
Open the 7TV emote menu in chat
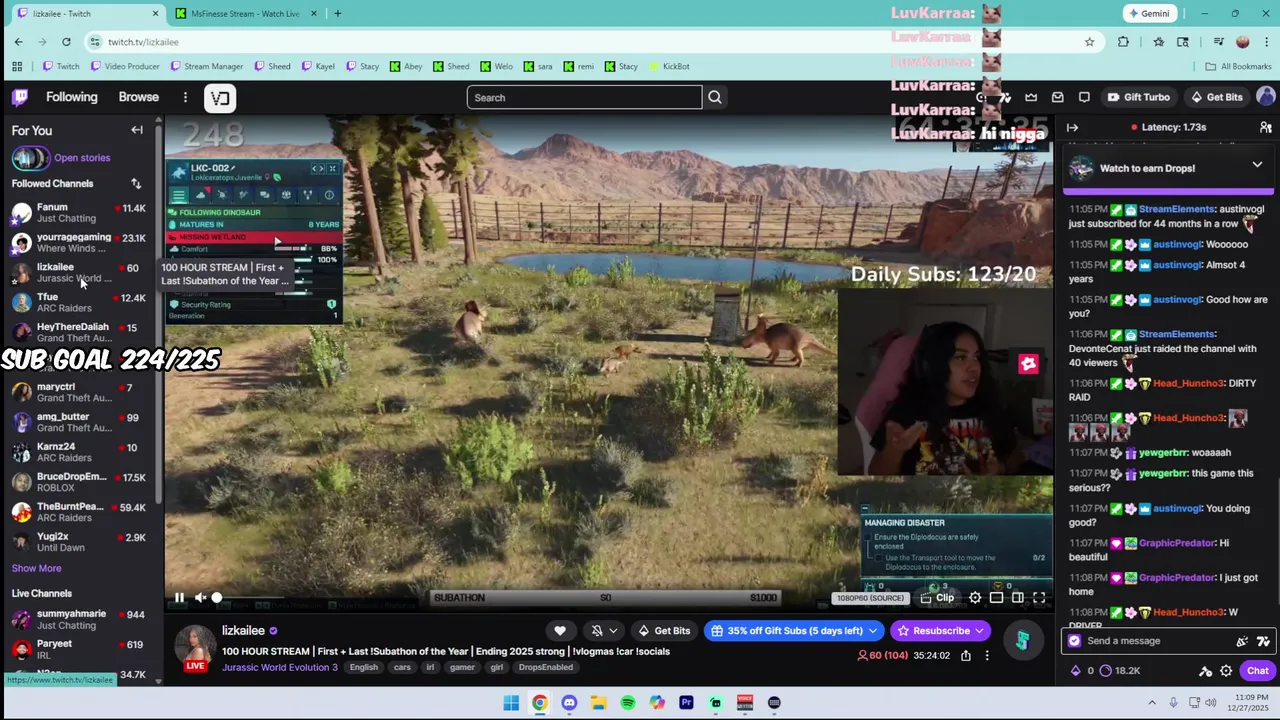[1263, 641]
